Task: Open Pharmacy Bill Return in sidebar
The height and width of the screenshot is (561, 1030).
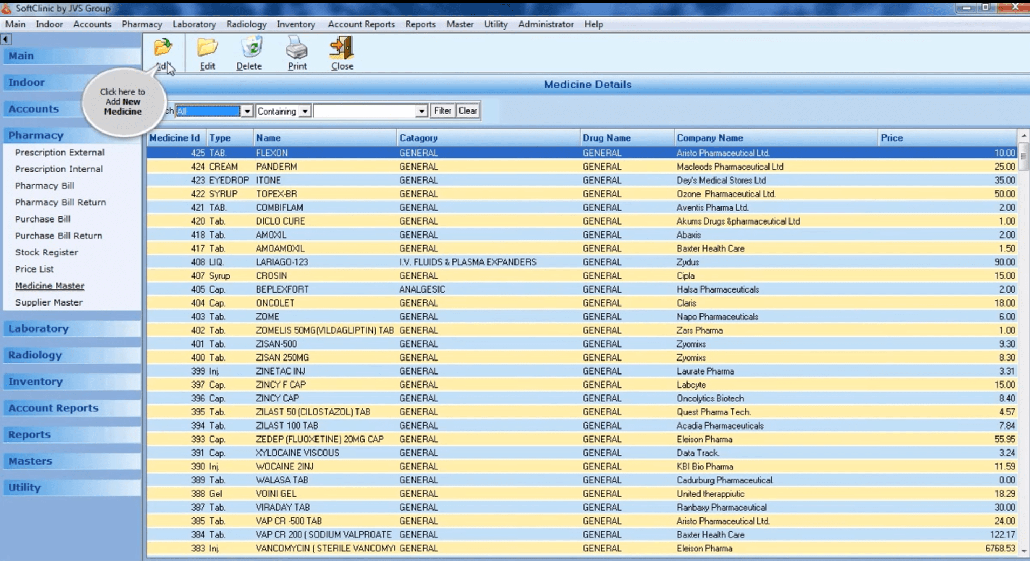Action: coord(60,202)
